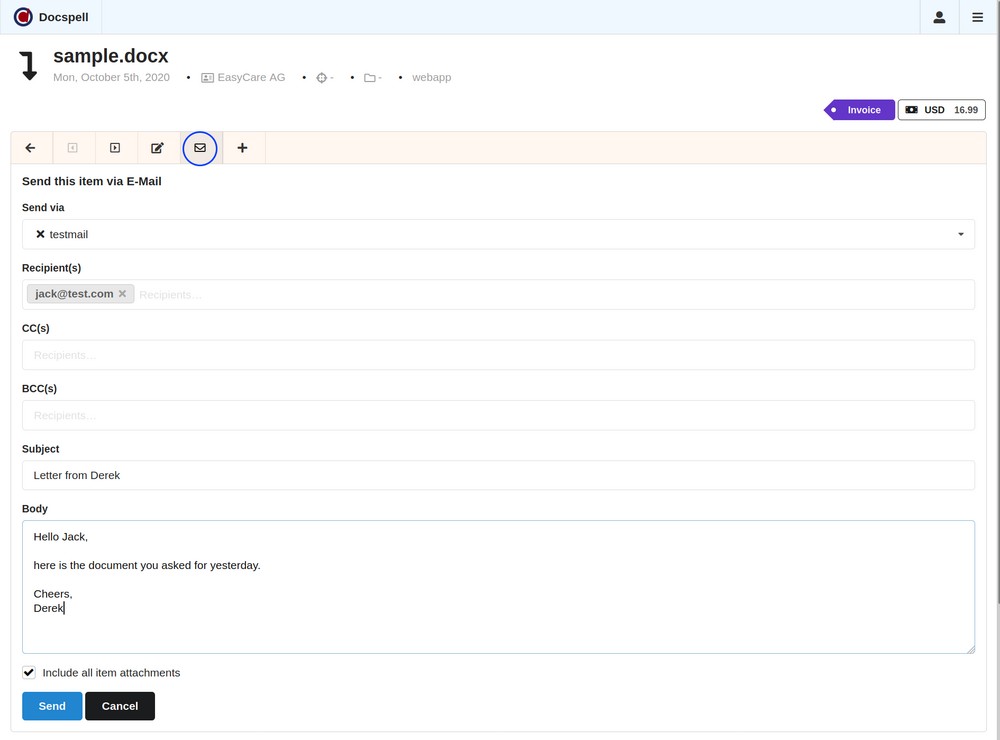Remove jack@test.com recipient chip

tap(122, 294)
